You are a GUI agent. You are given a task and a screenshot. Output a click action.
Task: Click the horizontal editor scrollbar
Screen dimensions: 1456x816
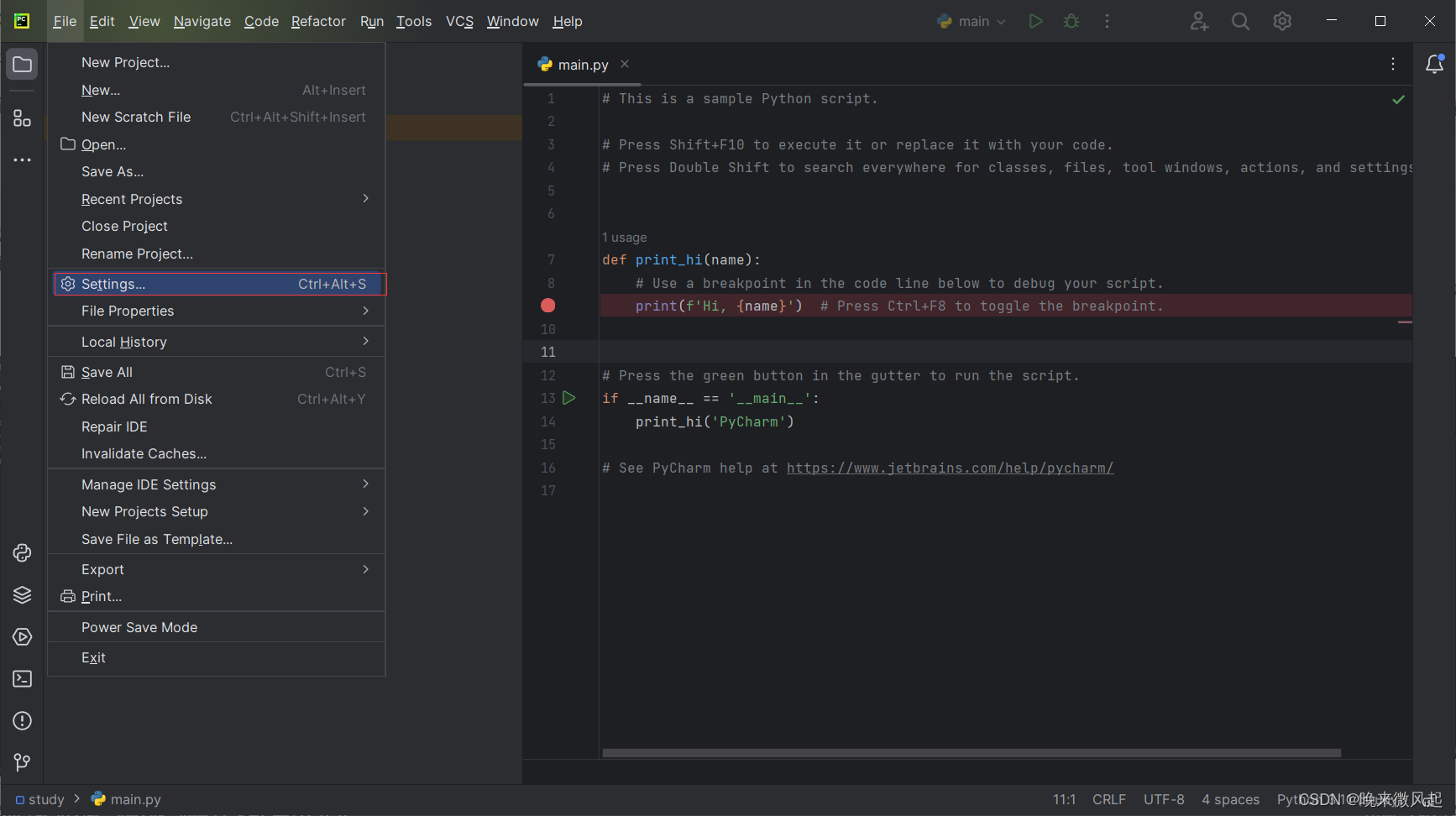point(972,752)
